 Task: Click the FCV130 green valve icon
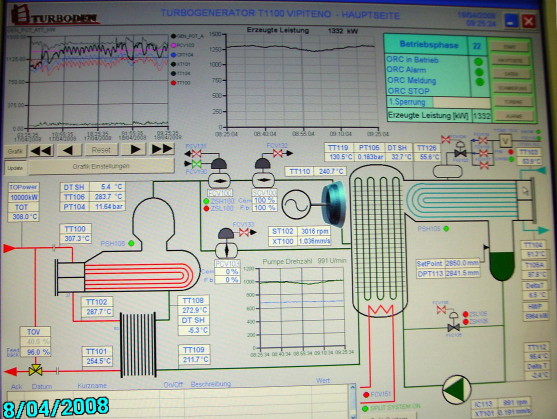point(196,164)
